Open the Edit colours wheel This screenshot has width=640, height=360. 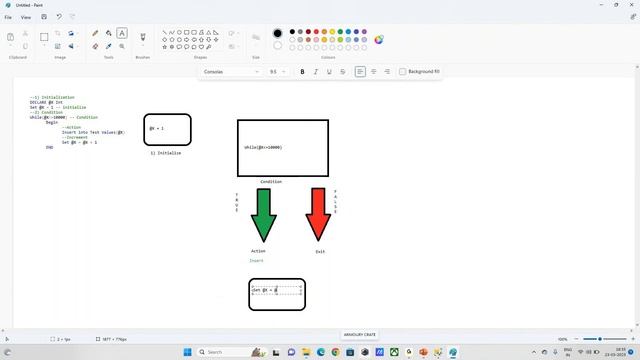(379, 40)
